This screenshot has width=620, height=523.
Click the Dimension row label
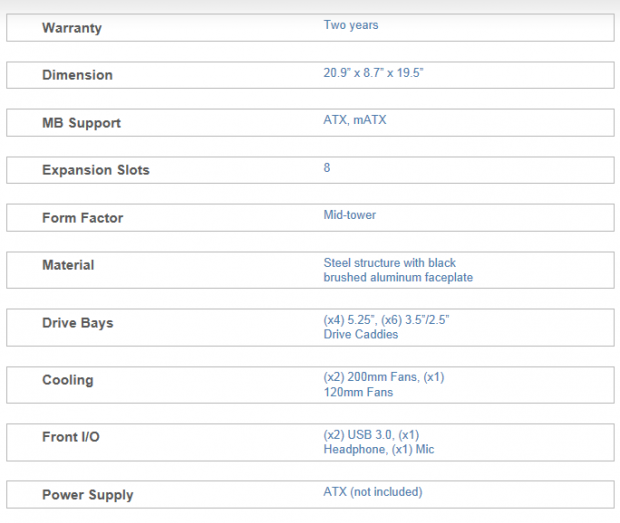(x=77, y=75)
